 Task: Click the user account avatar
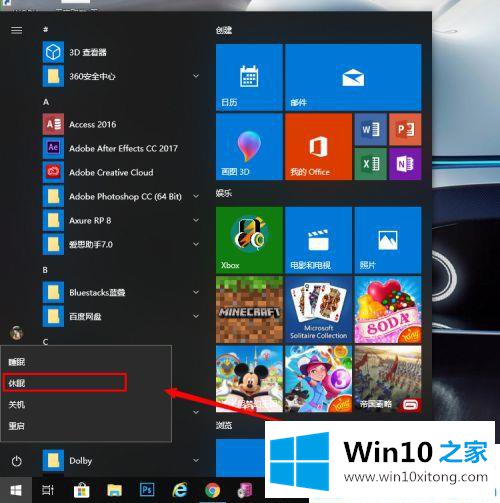tap(16, 333)
